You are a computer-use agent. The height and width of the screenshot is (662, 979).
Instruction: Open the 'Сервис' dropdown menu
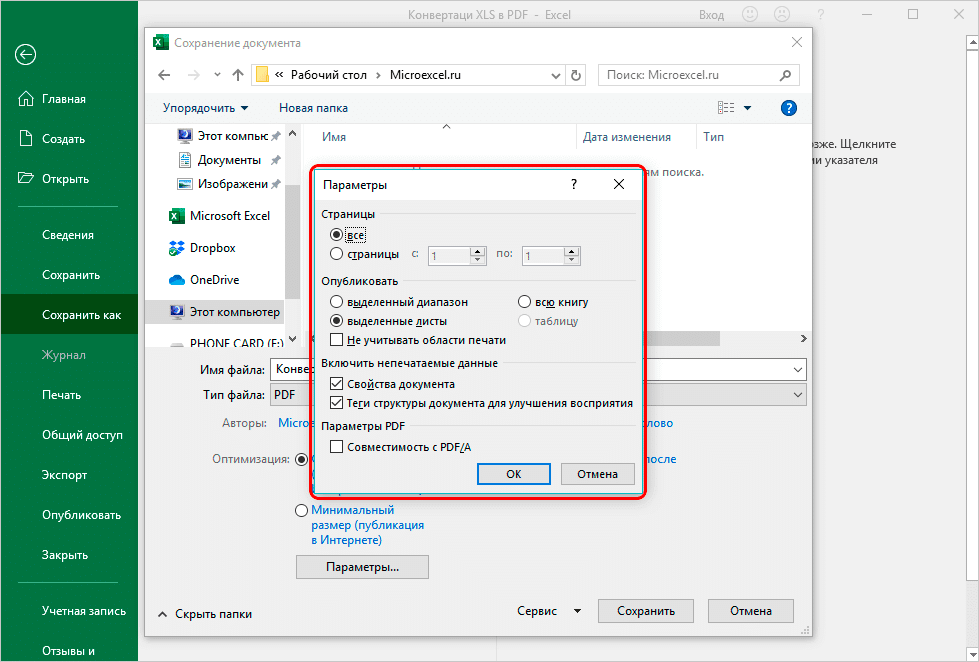pos(548,610)
